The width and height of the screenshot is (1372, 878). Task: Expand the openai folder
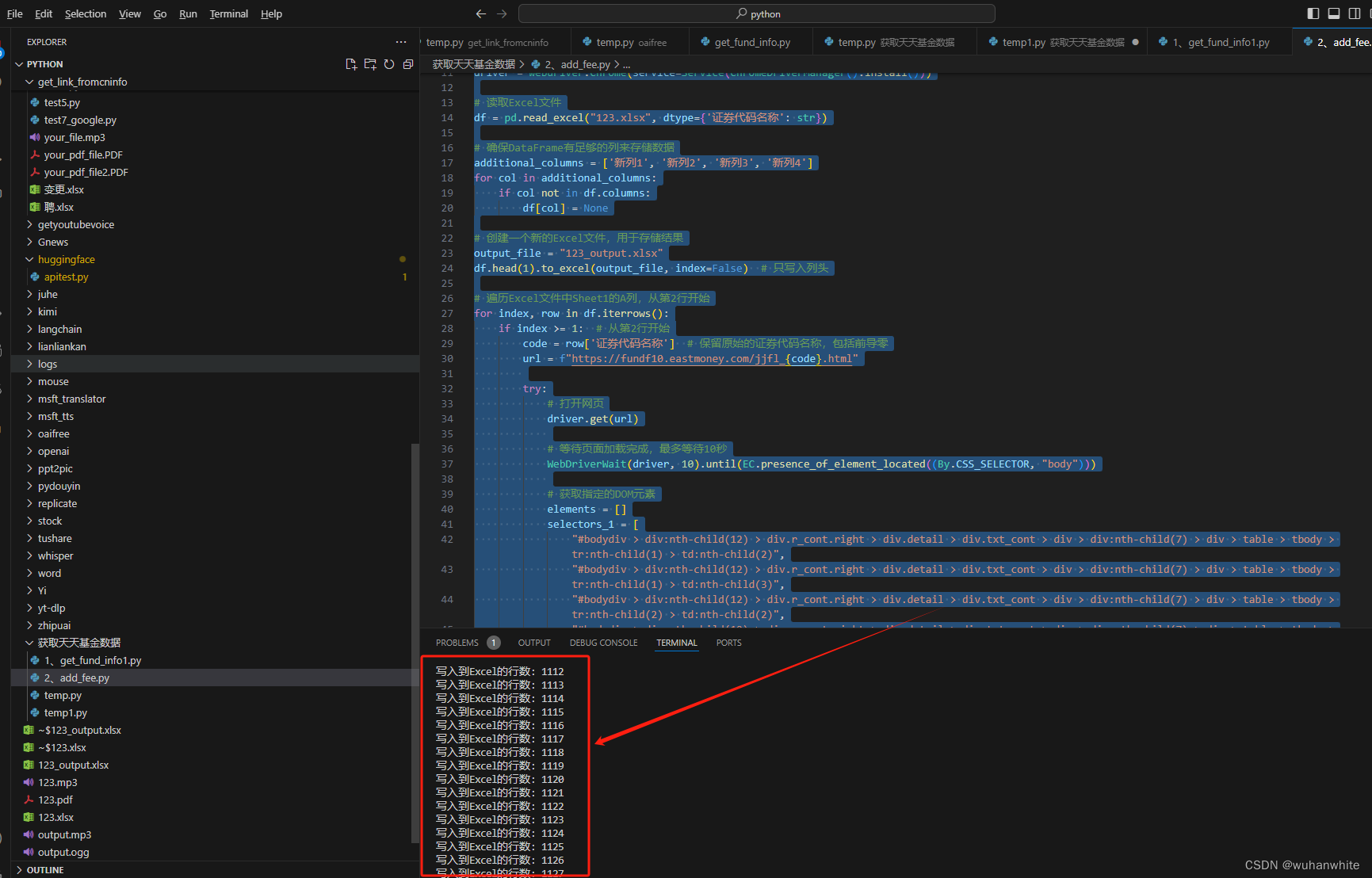pyautogui.click(x=53, y=451)
